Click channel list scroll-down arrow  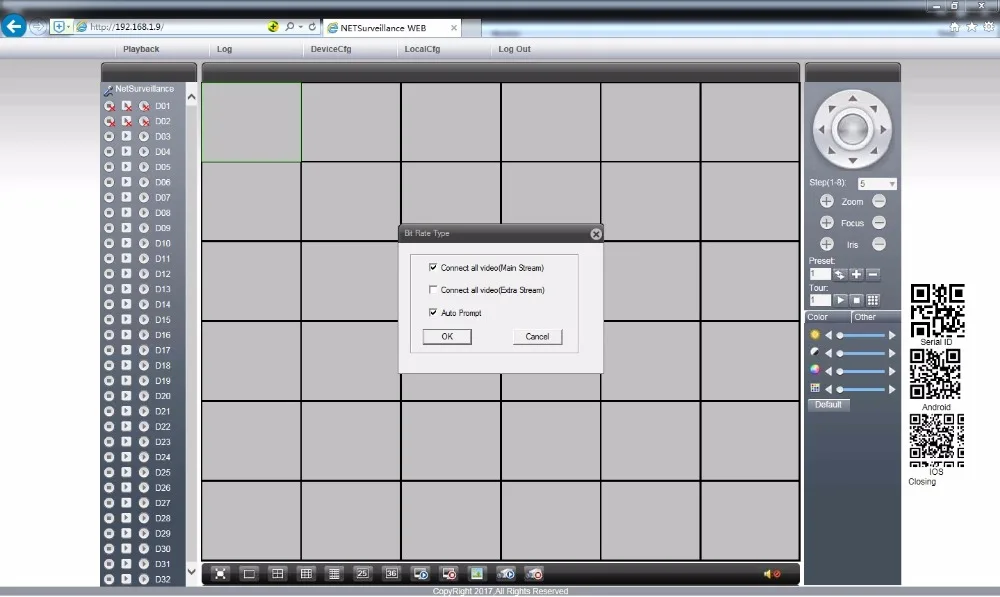click(191, 571)
